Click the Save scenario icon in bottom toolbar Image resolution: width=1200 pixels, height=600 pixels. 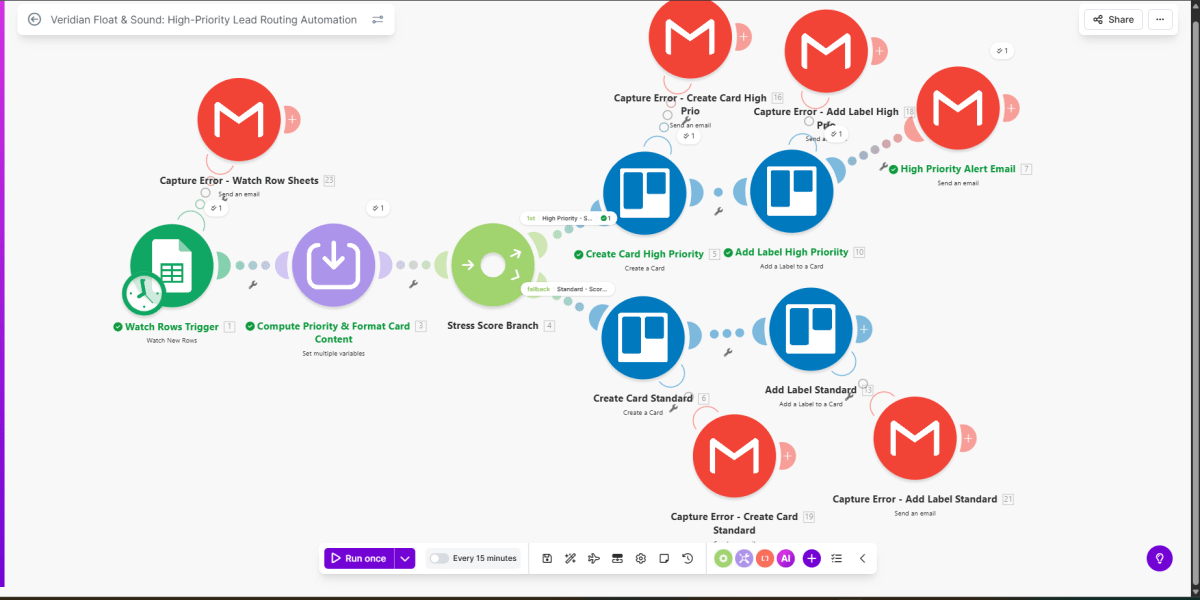tap(547, 558)
